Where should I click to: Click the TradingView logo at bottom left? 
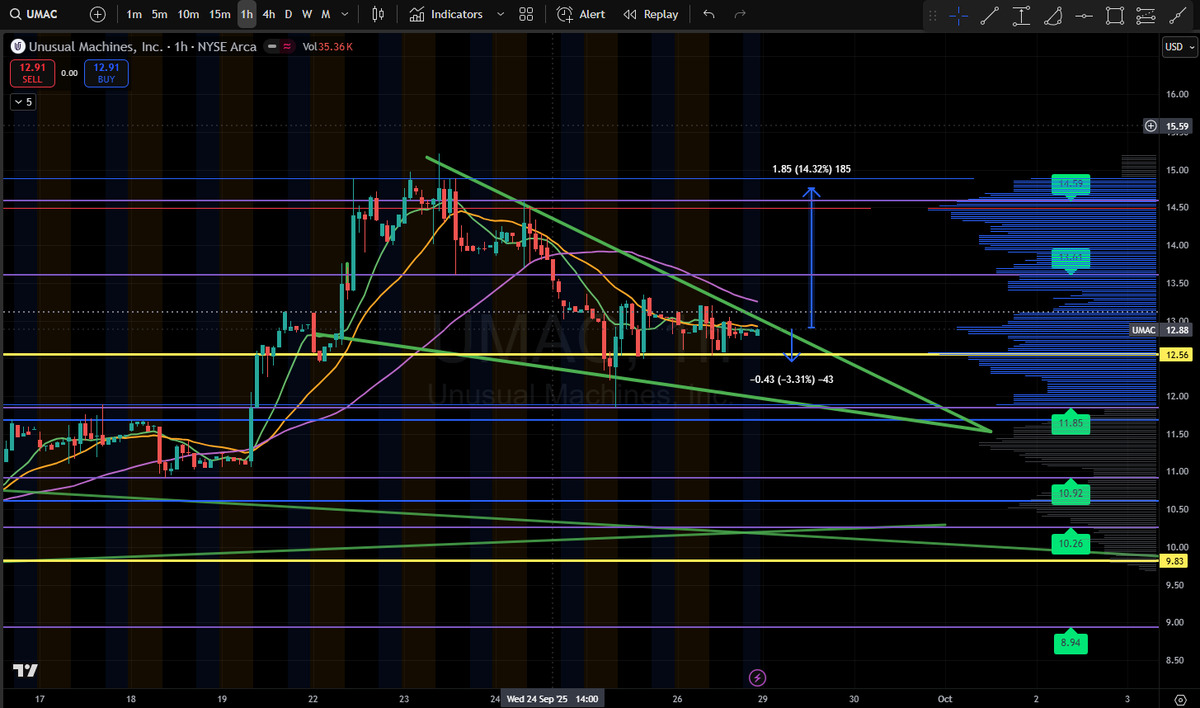[25, 671]
